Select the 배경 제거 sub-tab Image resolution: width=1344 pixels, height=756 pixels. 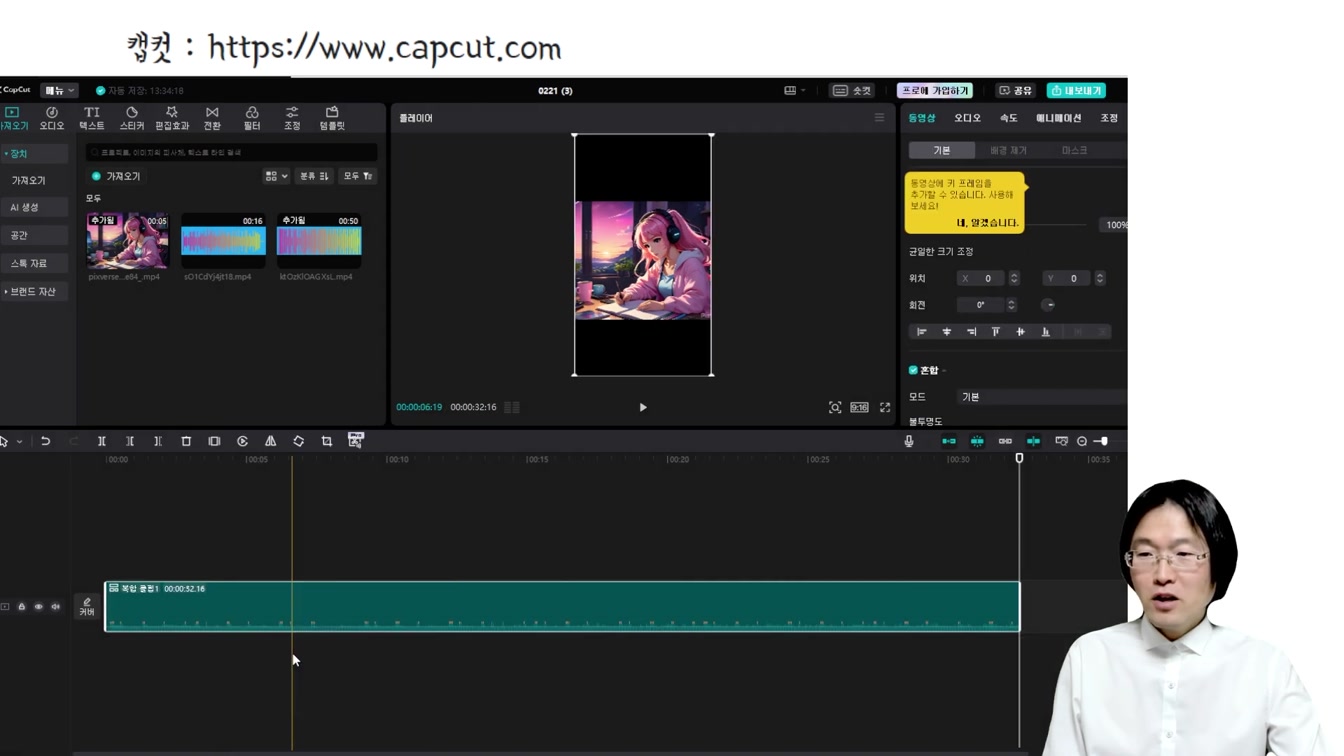(x=1008, y=150)
